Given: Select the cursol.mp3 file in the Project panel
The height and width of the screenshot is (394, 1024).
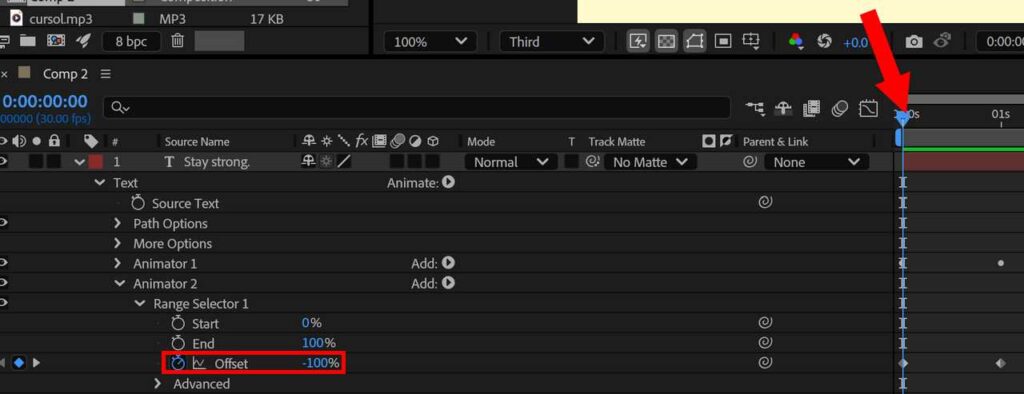Looking at the screenshot, I should 60,19.
